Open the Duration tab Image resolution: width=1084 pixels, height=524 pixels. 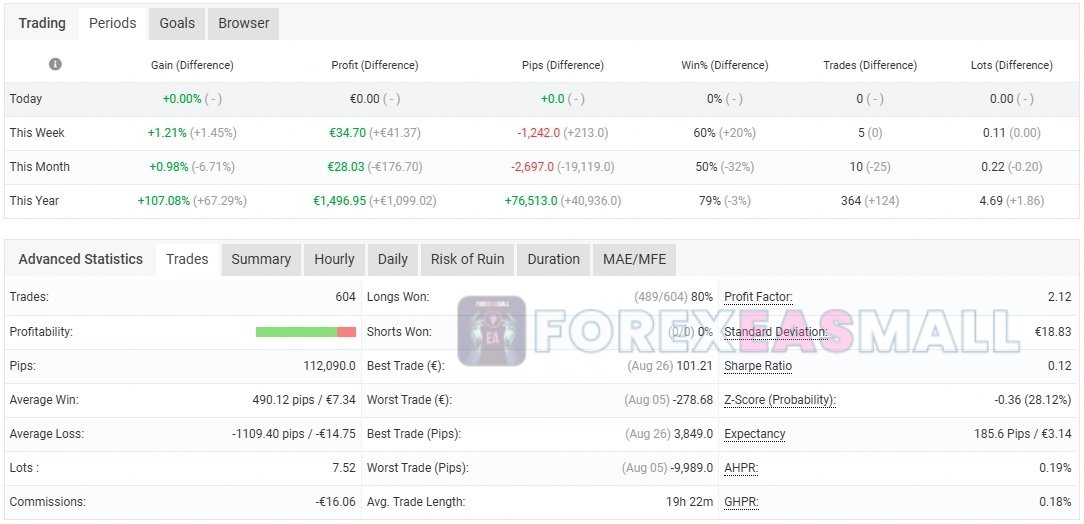point(554,259)
